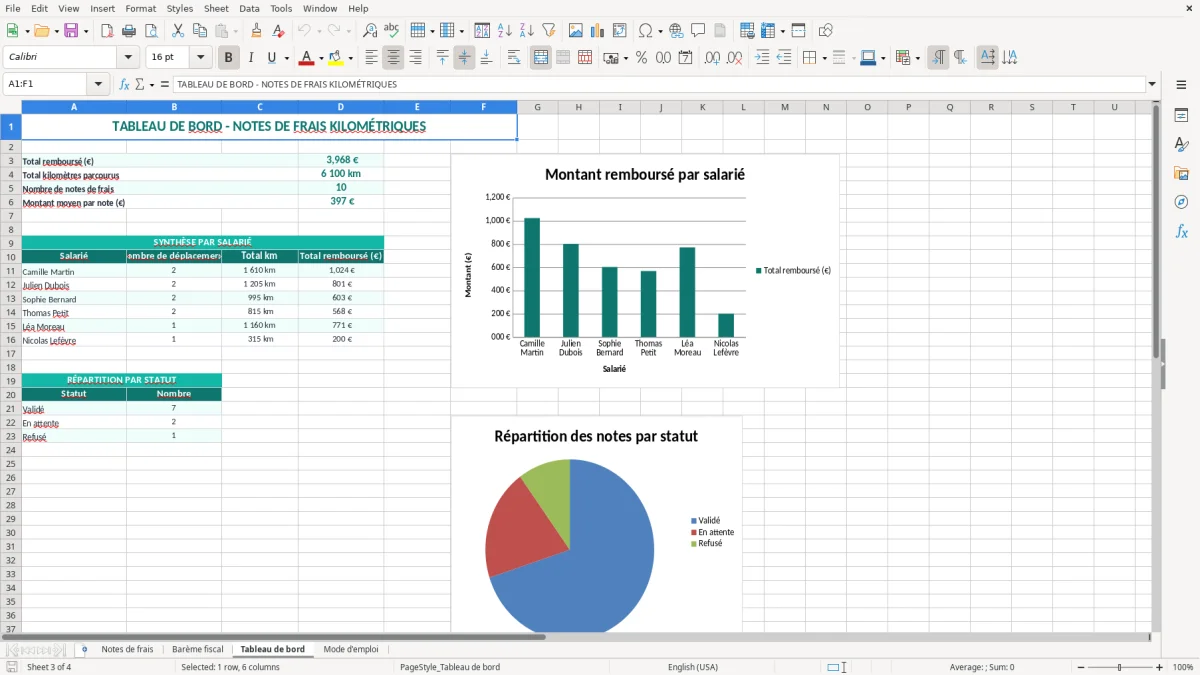Open the sidebar Gallery panel icon
1200x675 pixels.
1182,174
